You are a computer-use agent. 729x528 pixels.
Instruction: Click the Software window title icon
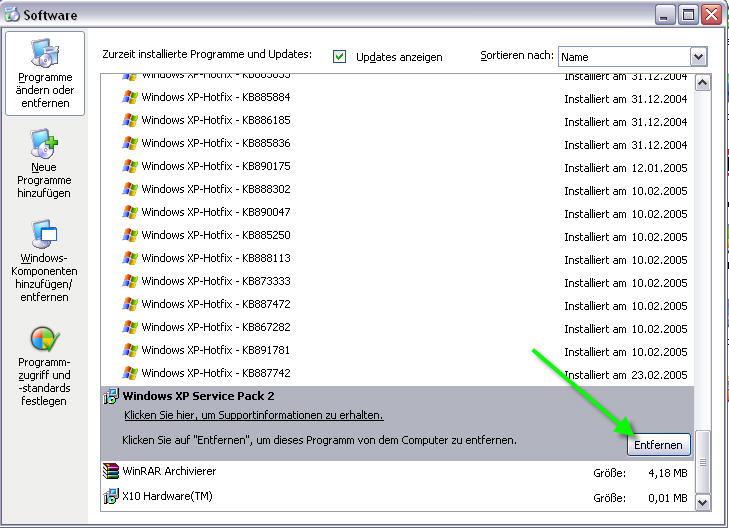click(x=12, y=14)
